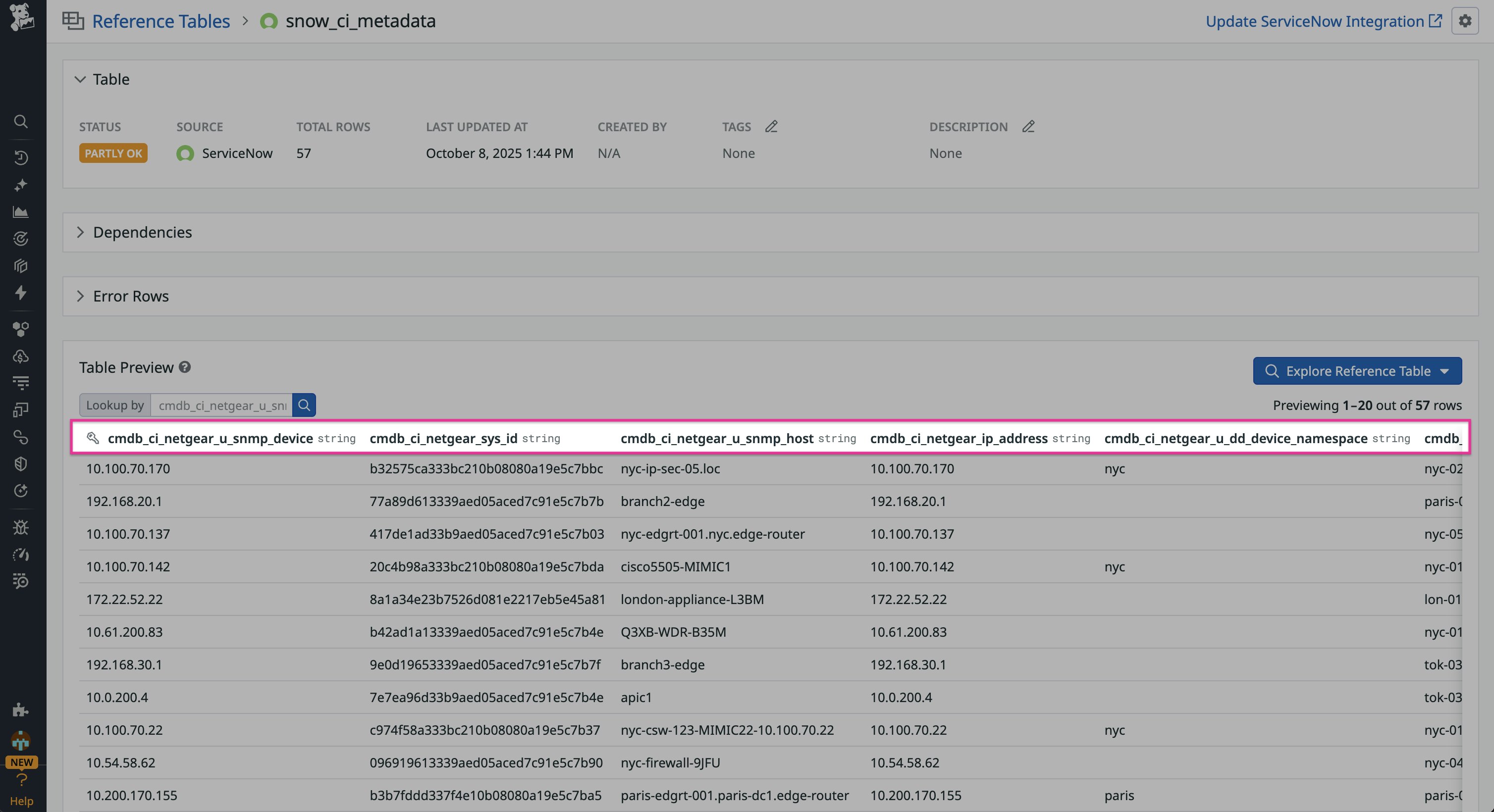
Task: Click the key icon in the header row
Action: click(x=93, y=439)
